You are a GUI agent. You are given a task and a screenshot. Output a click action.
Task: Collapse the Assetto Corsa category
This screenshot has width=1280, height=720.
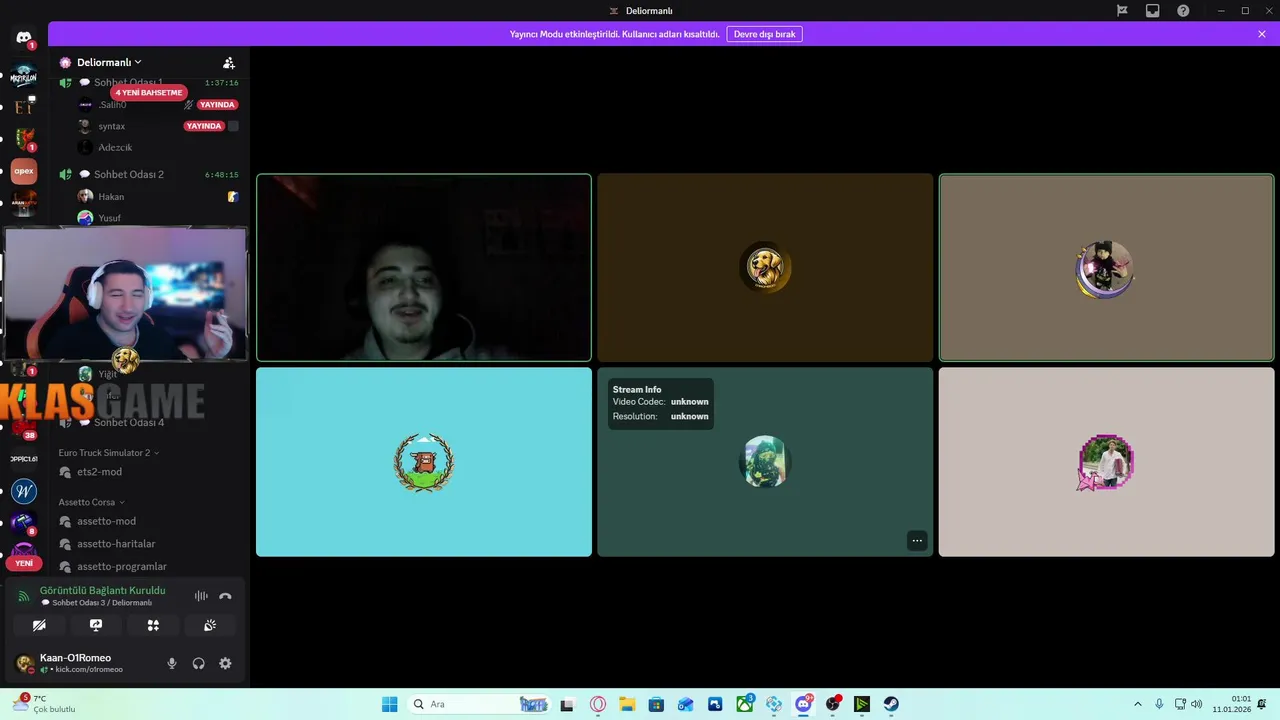click(91, 502)
